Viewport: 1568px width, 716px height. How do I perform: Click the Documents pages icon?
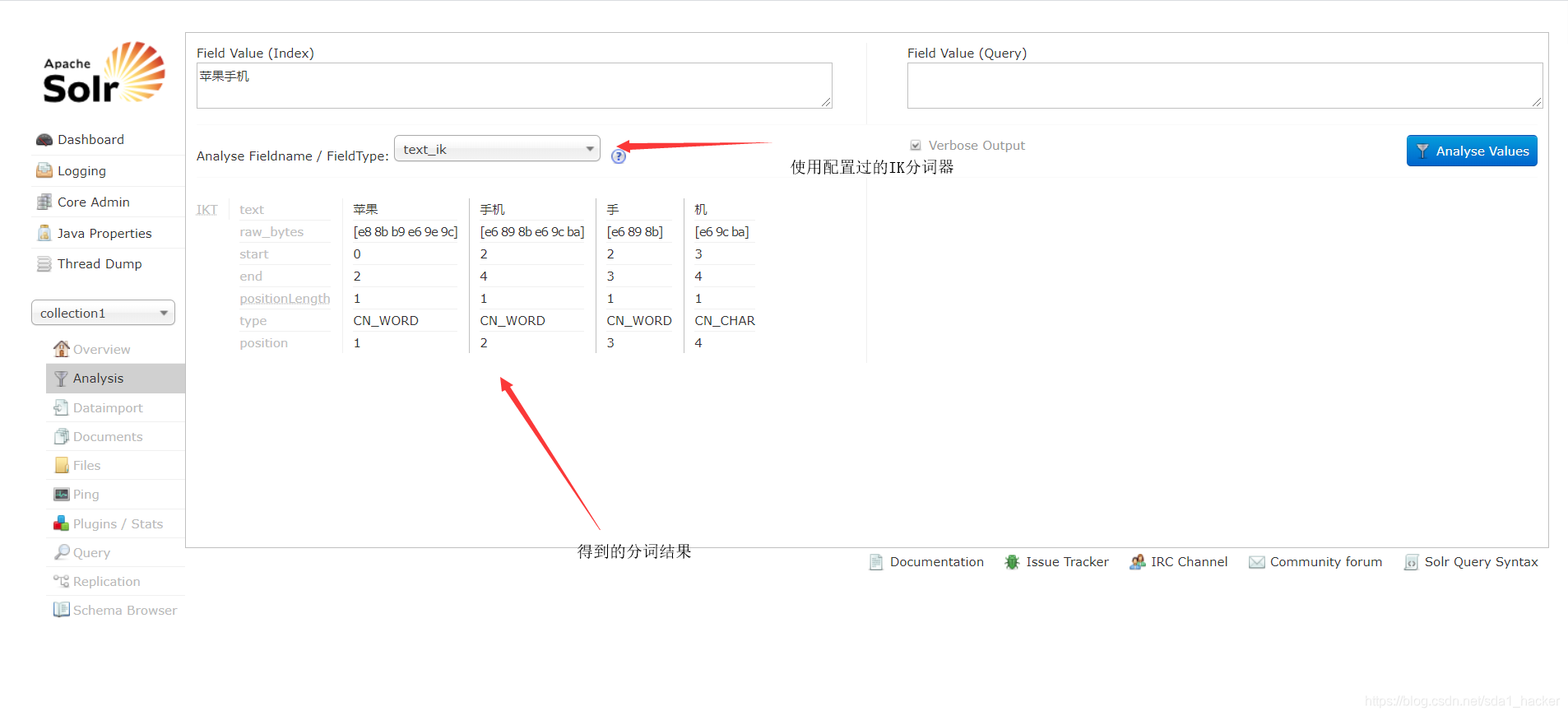tap(62, 436)
